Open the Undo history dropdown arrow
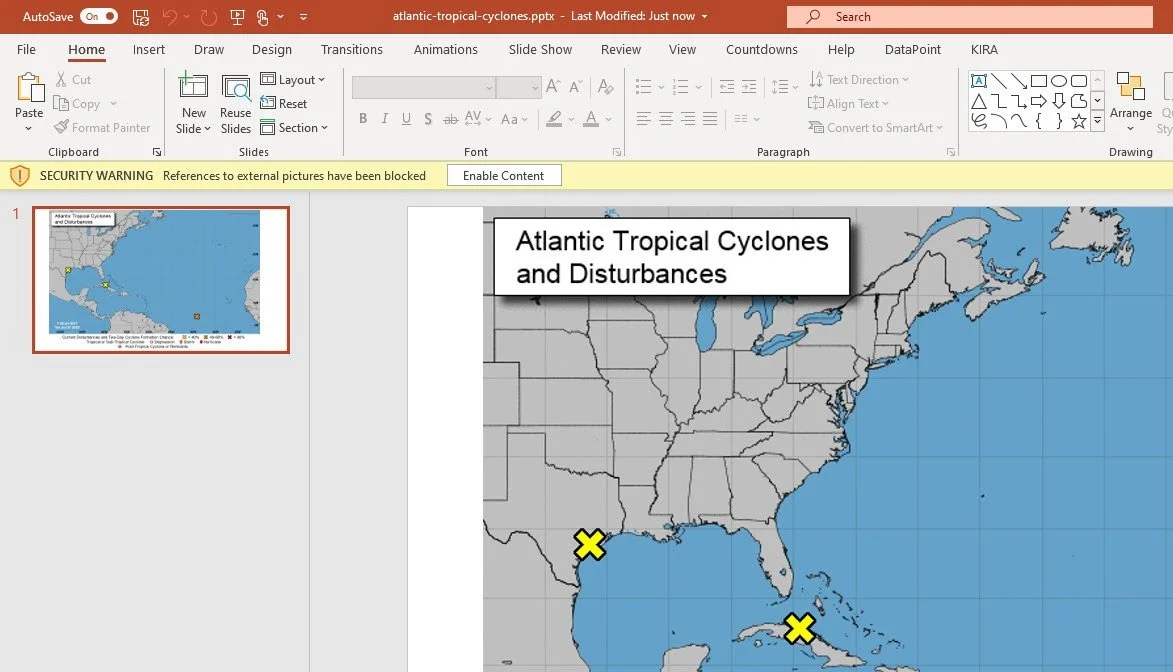 [x=187, y=16]
